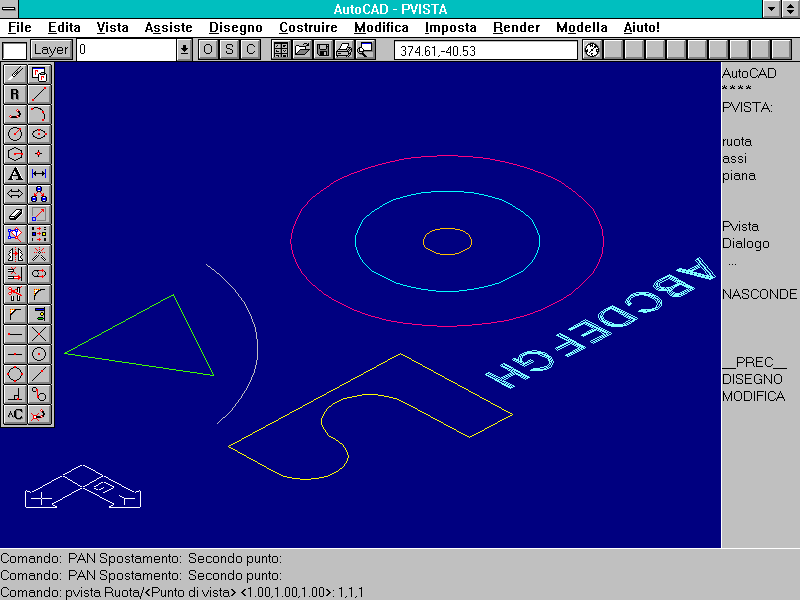This screenshot has width=800, height=600.
Task: Select the linear Dimension tool
Action: tap(39, 174)
